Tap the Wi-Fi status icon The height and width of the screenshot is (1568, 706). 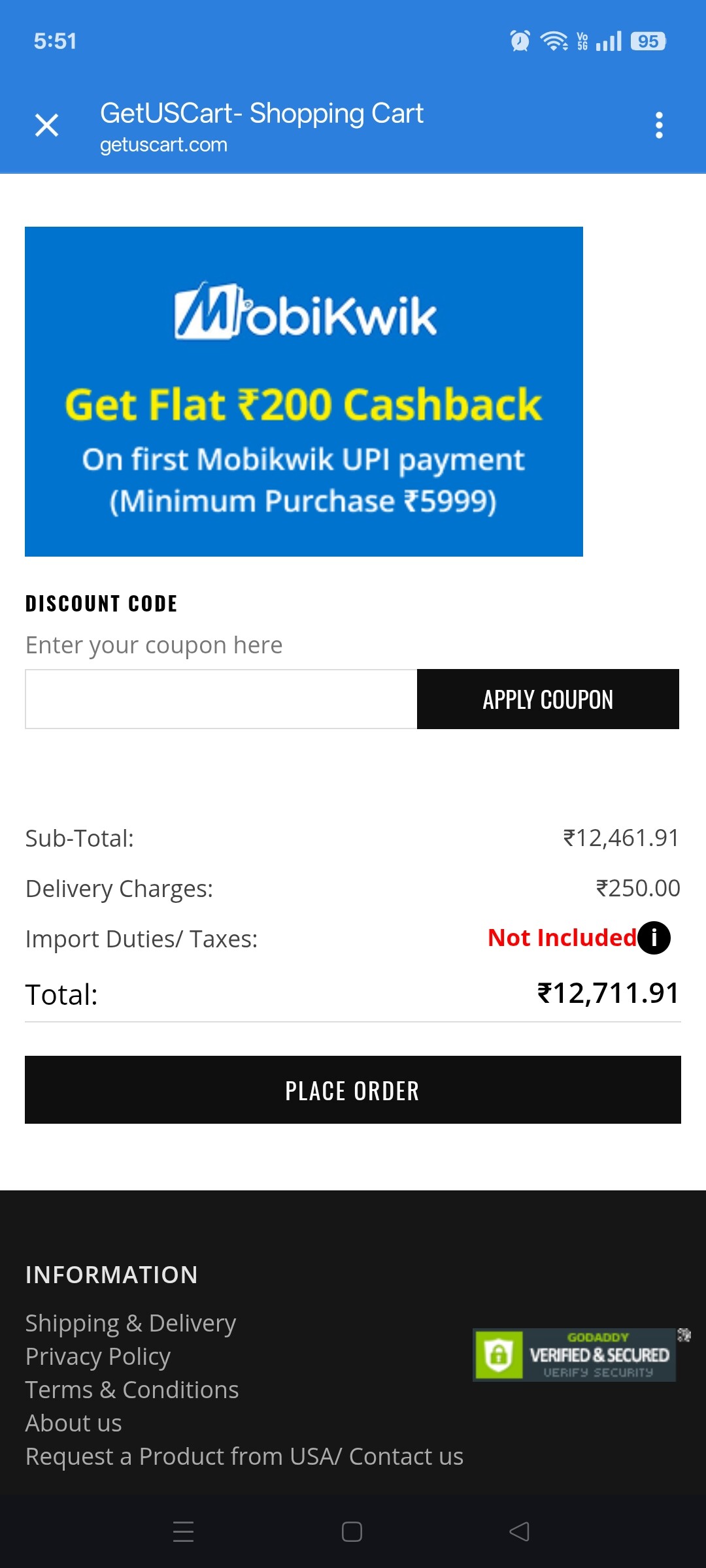point(554,41)
